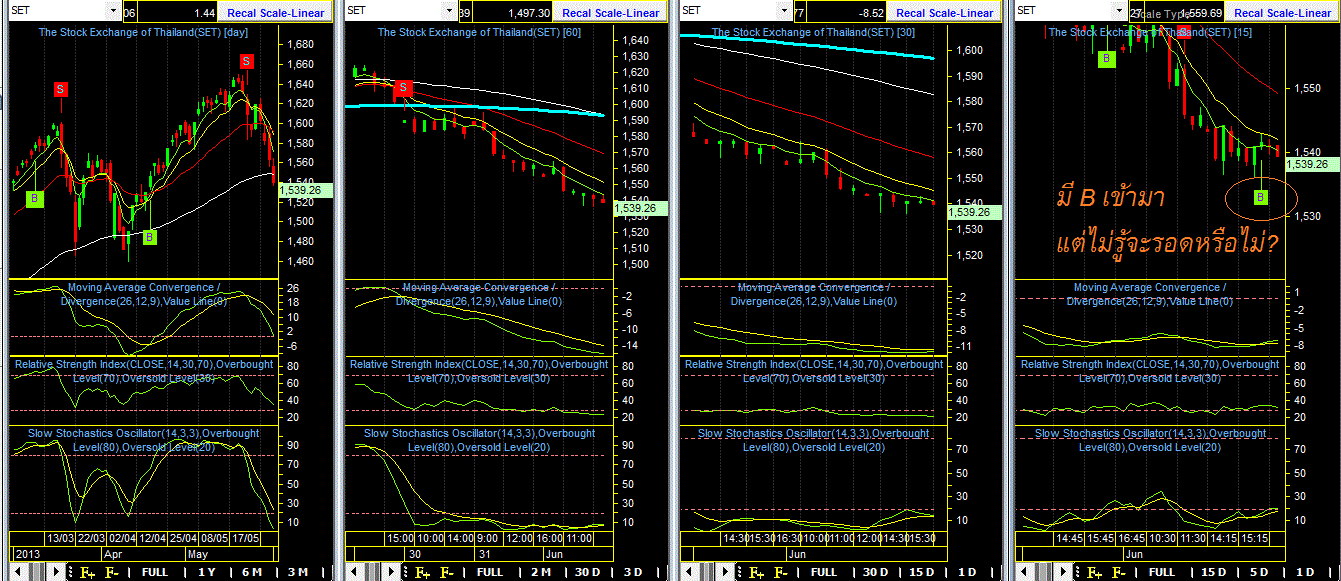Select the 3 D range under the 60-minute chart
This screenshot has height=581, width=1341.
(x=633, y=572)
